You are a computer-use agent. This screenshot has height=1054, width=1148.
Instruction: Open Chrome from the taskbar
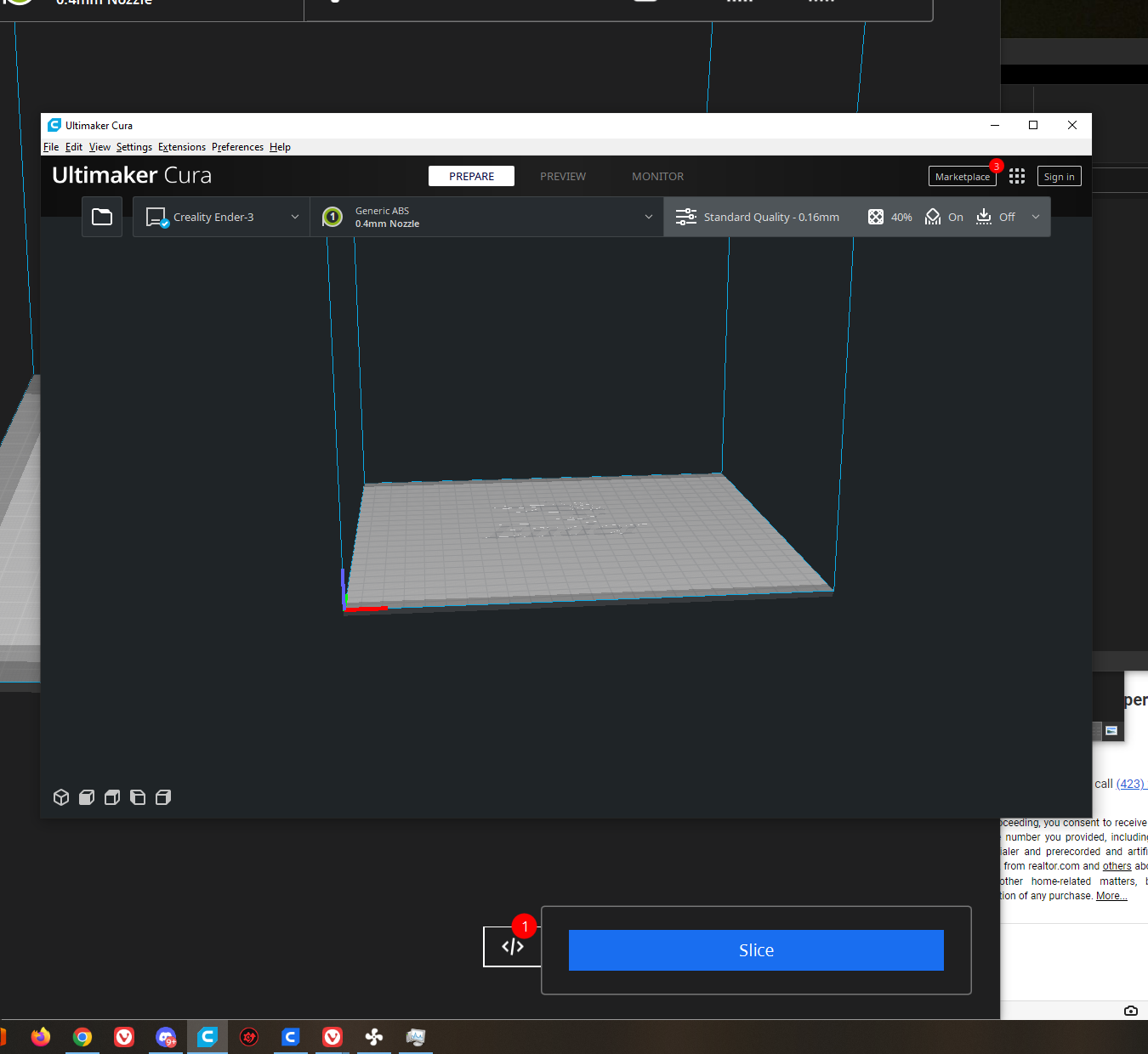pos(82,1037)
